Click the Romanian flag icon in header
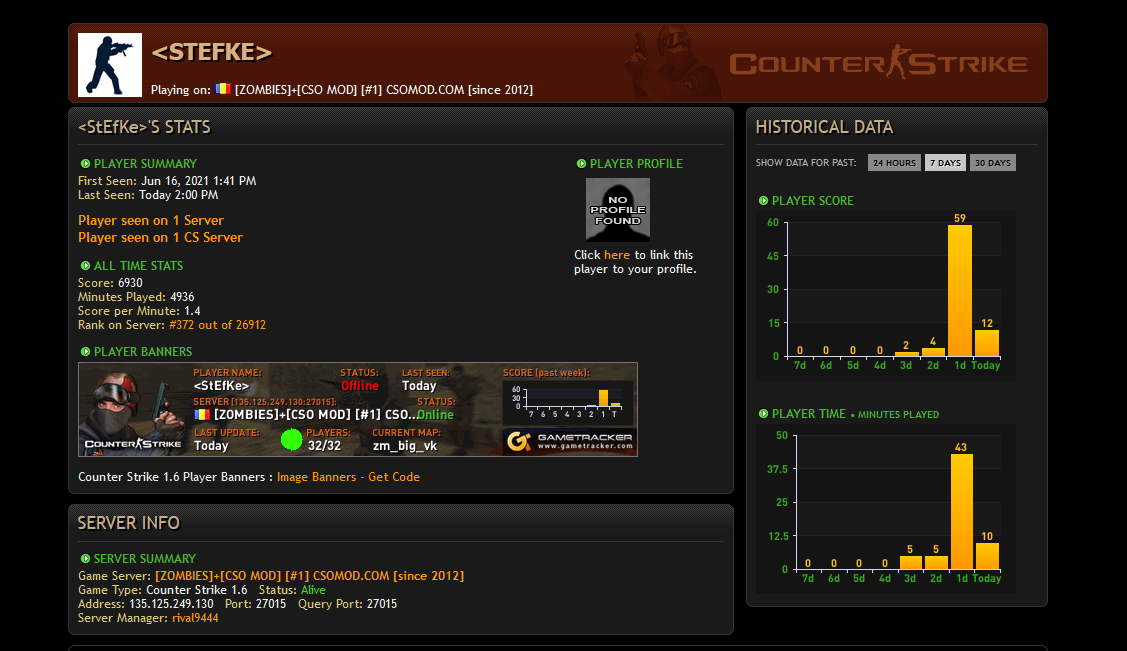This screenshot has height=651, width=1127. (223, 89)
